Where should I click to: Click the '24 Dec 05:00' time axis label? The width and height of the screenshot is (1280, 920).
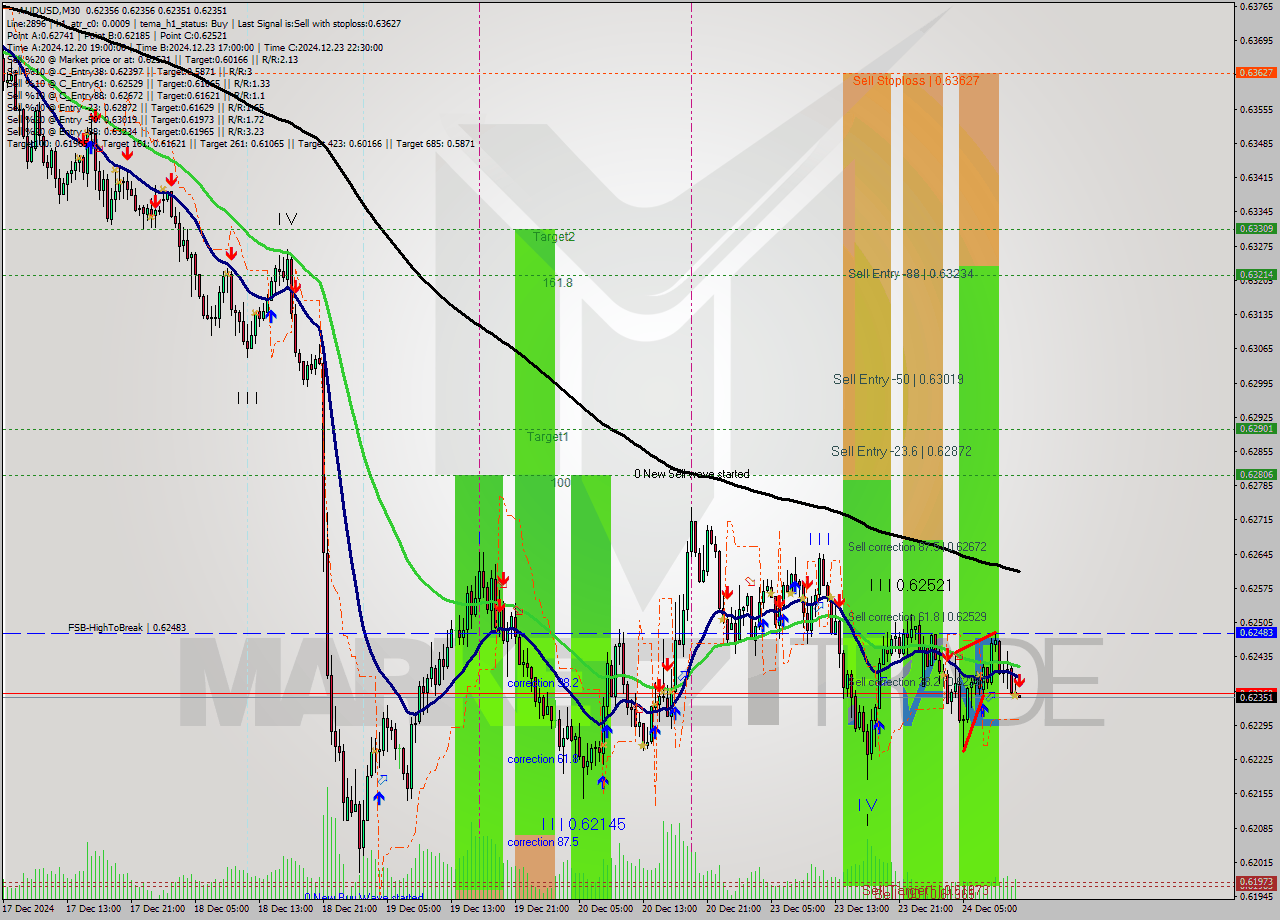click(990, 910)
